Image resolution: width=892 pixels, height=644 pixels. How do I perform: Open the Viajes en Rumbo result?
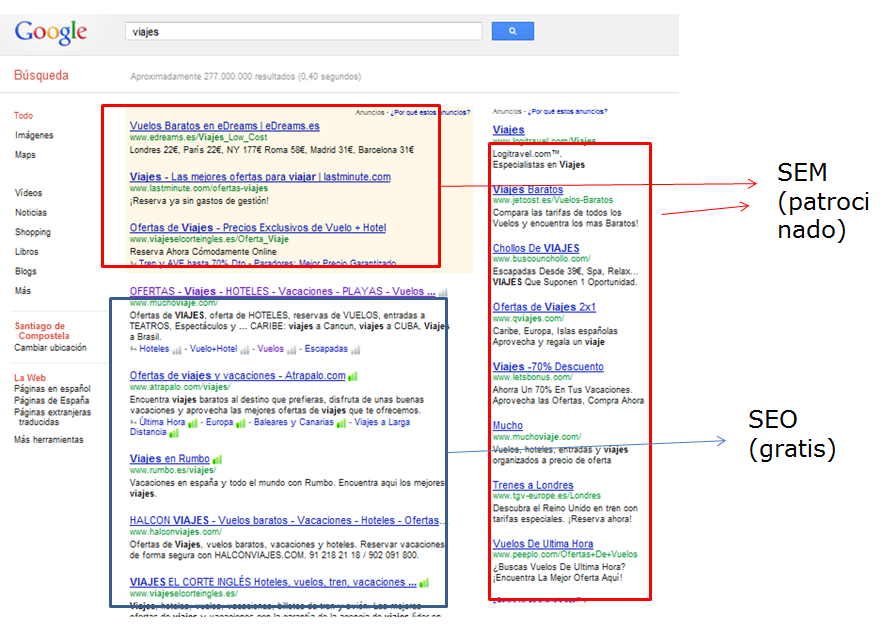click(x=170, y=459)
